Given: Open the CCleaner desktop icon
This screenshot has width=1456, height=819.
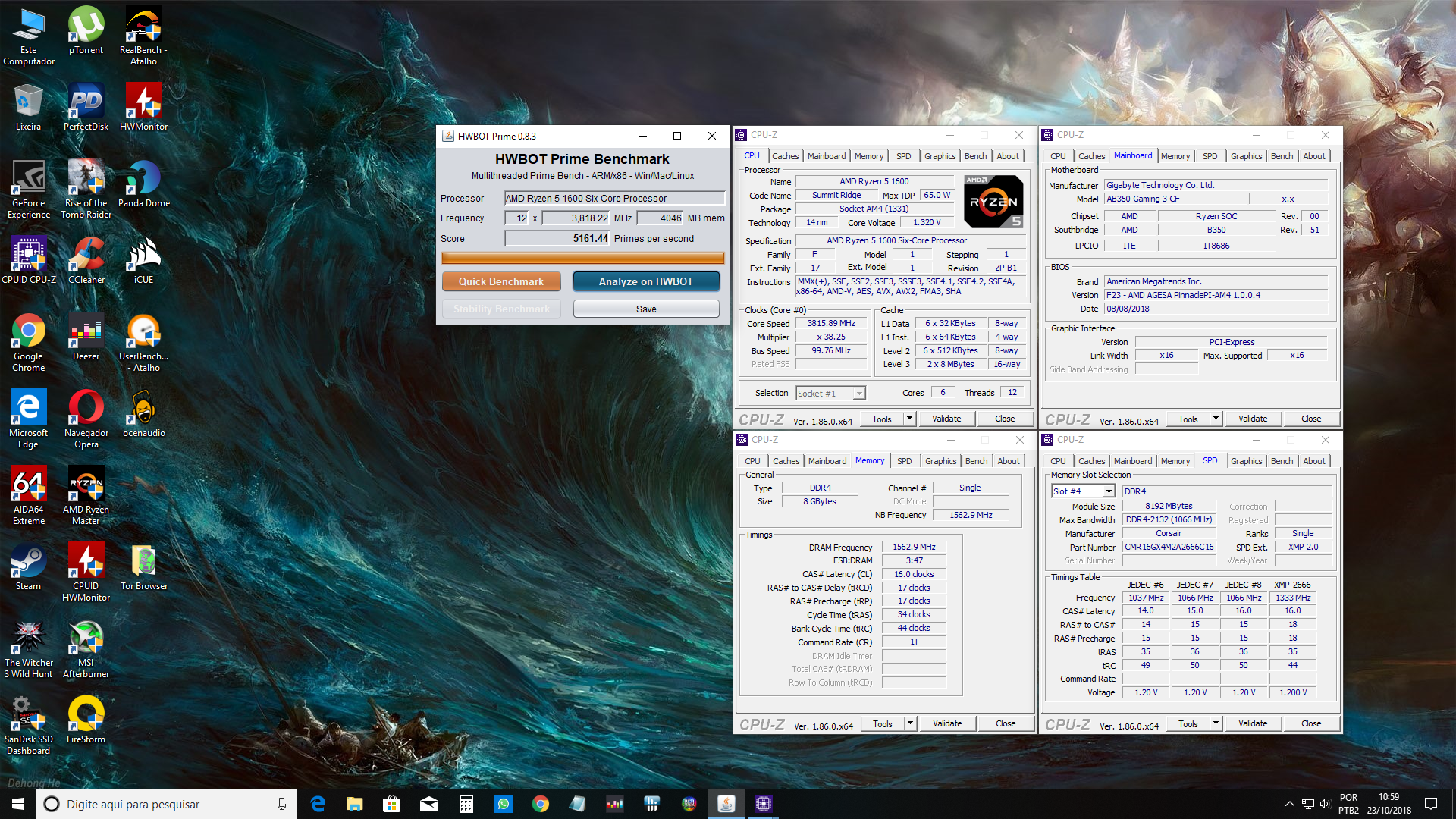Looking at the screenshot, I should pyautogui.click(x=86, y=260).
